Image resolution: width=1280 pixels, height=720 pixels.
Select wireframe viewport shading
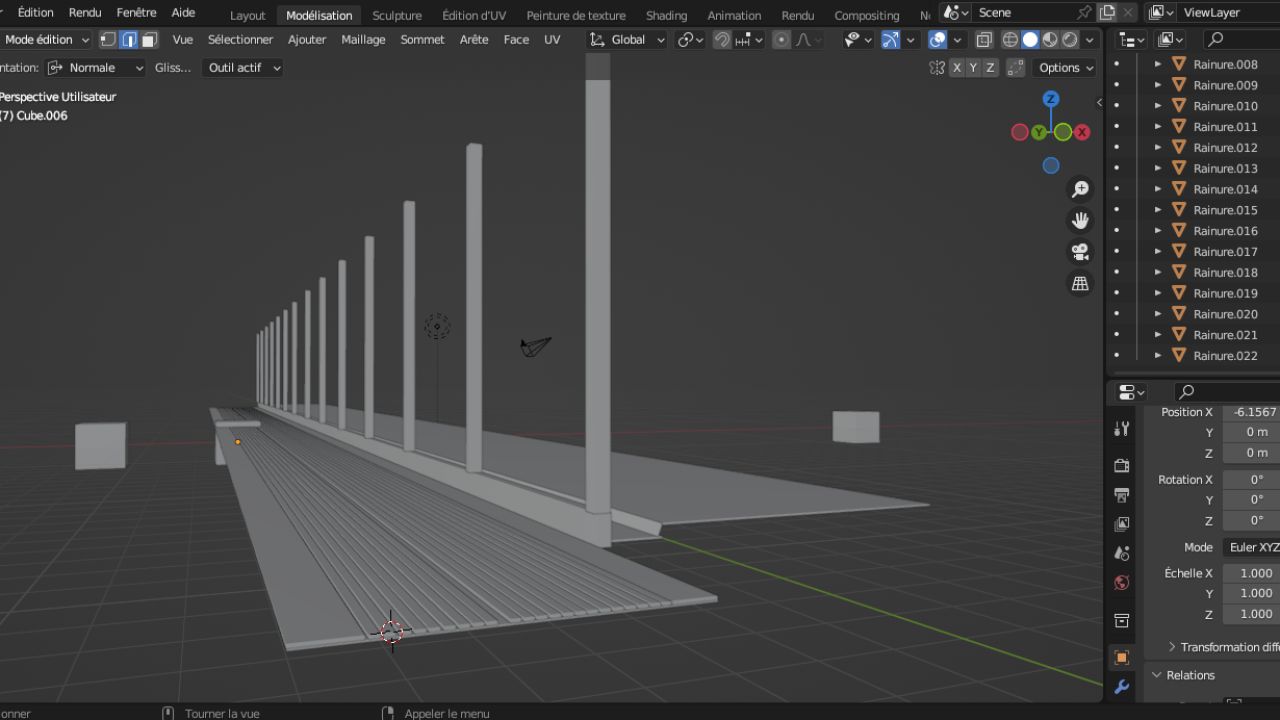click(x=1010, y=40)
